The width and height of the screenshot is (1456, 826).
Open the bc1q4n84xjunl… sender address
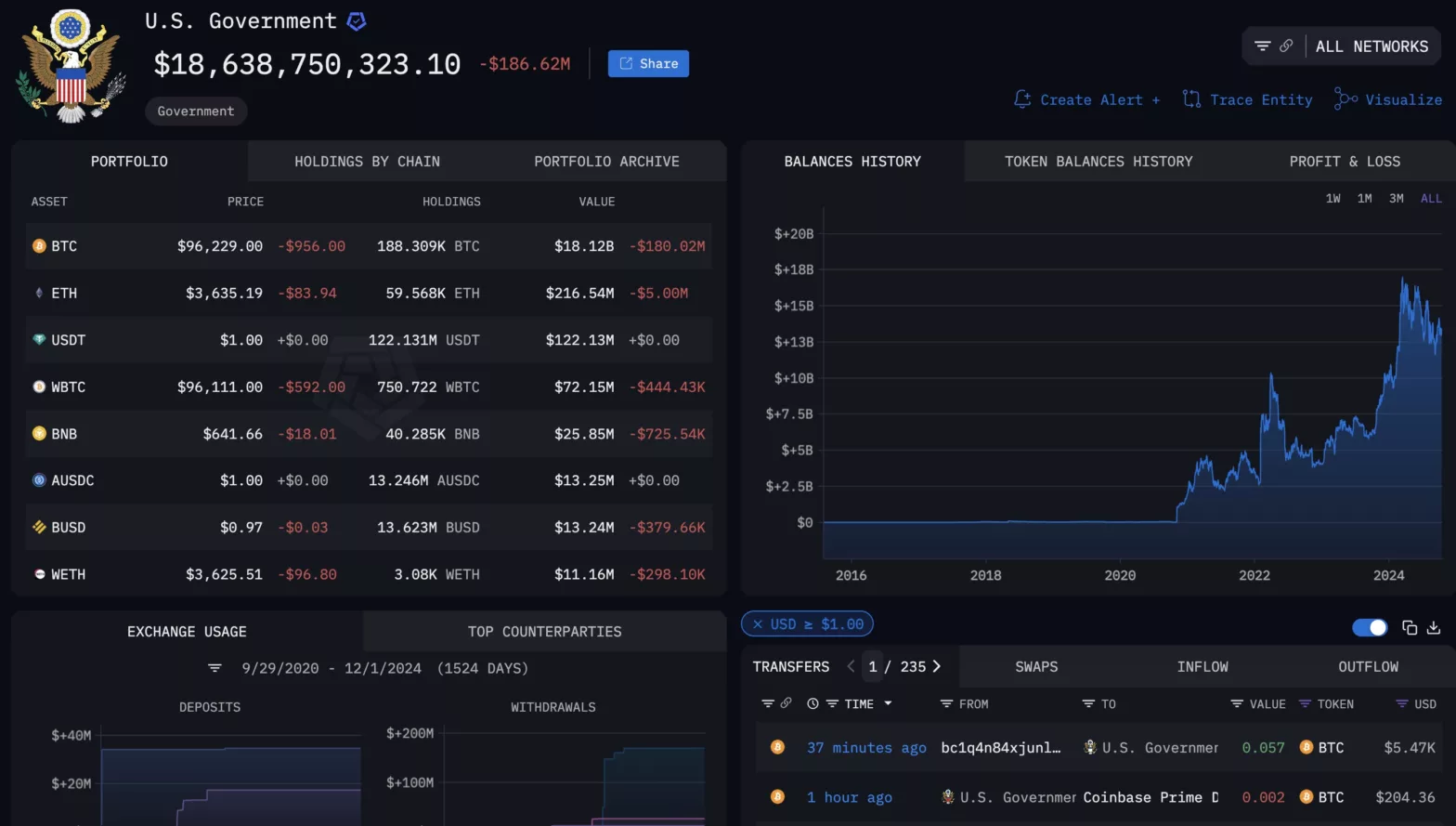(1000, 747)
